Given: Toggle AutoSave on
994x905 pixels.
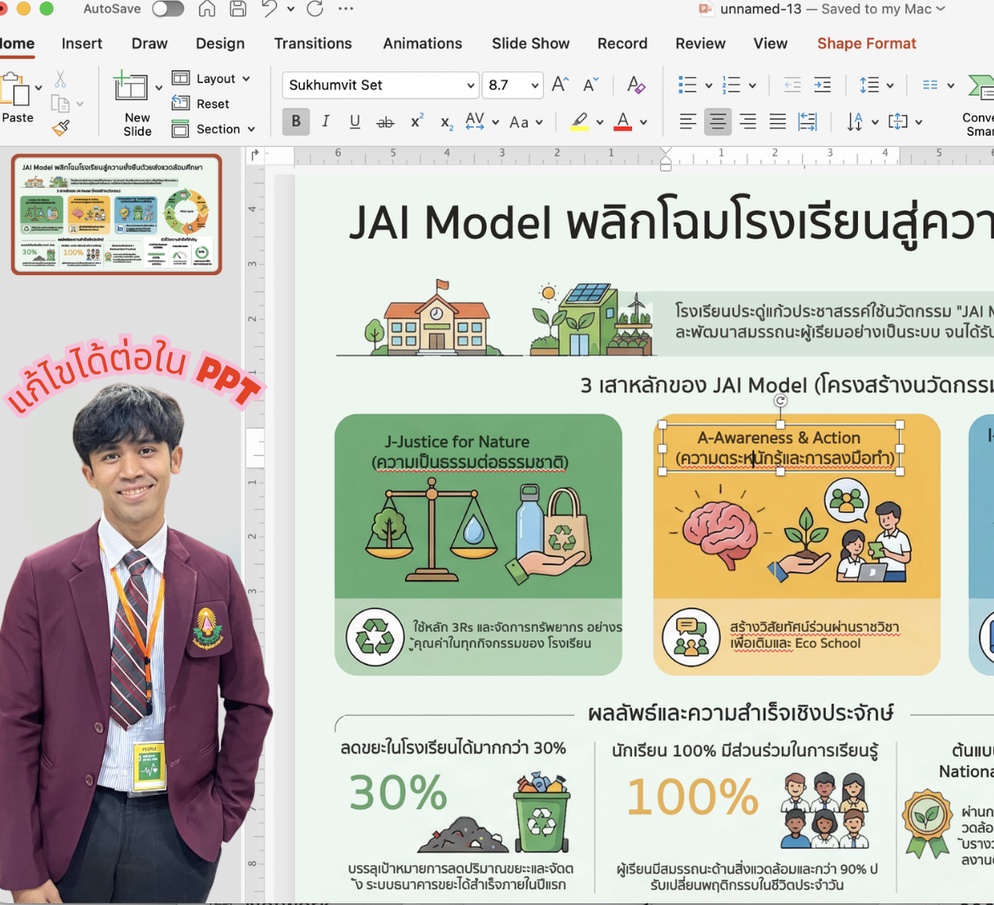Looking at the screenshot, I should coord(168,8).
